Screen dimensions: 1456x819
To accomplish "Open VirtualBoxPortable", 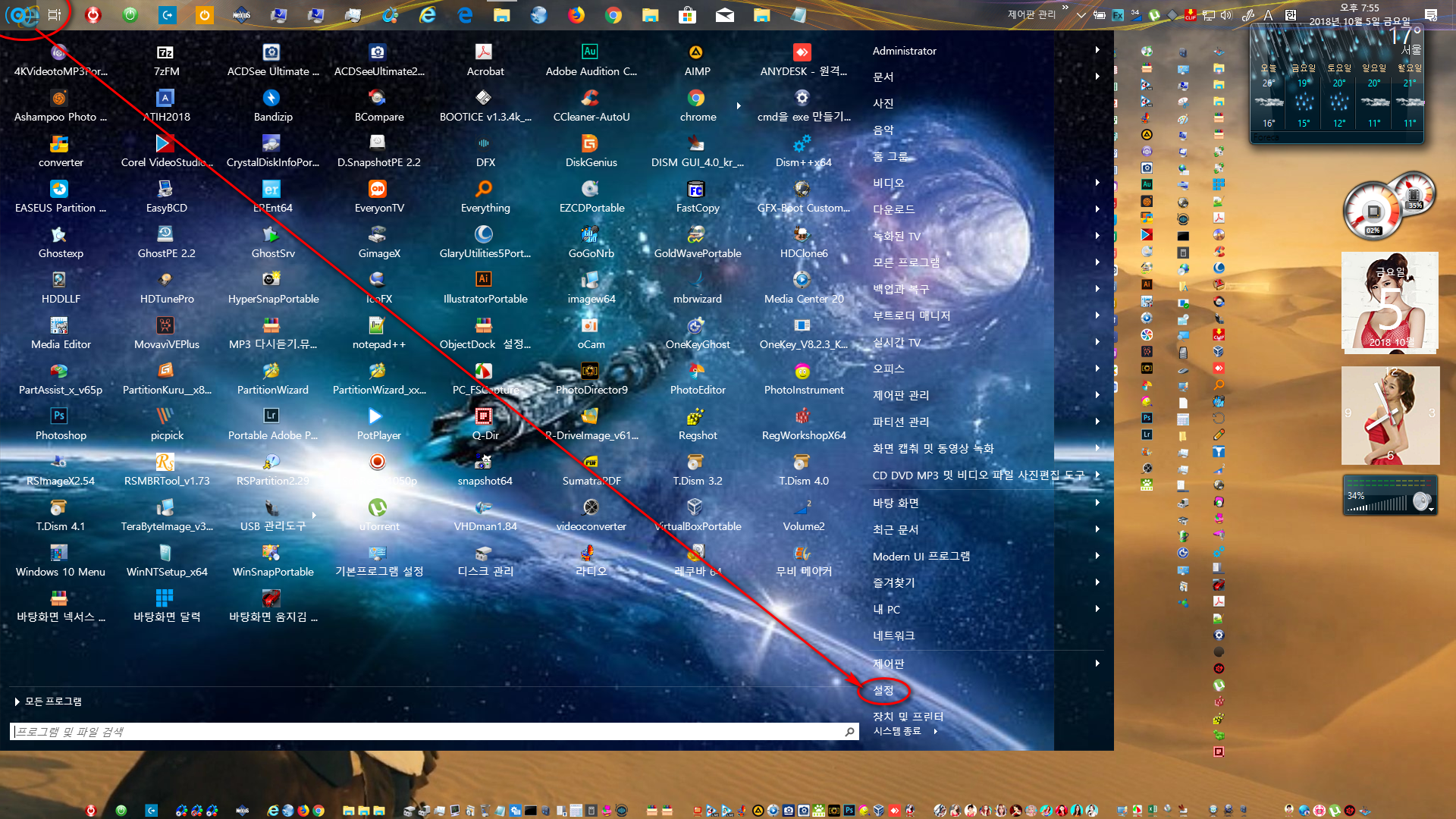I will (x=697, y=516).
